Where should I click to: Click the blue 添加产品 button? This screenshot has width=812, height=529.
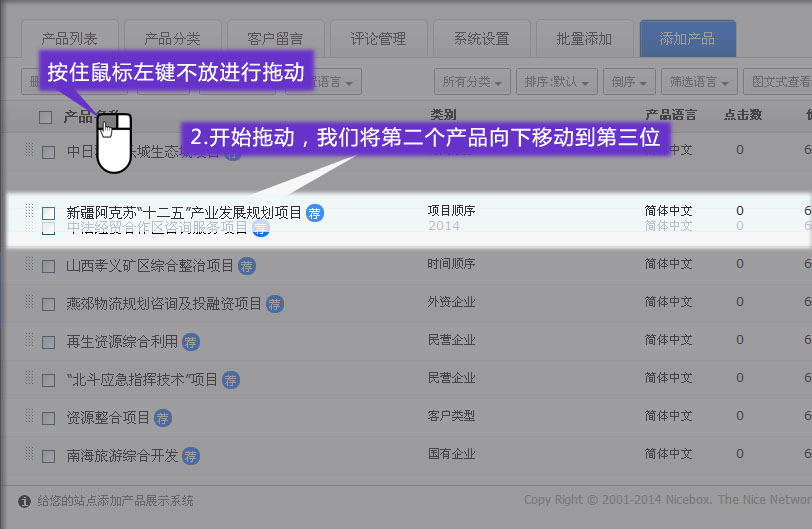687,39
